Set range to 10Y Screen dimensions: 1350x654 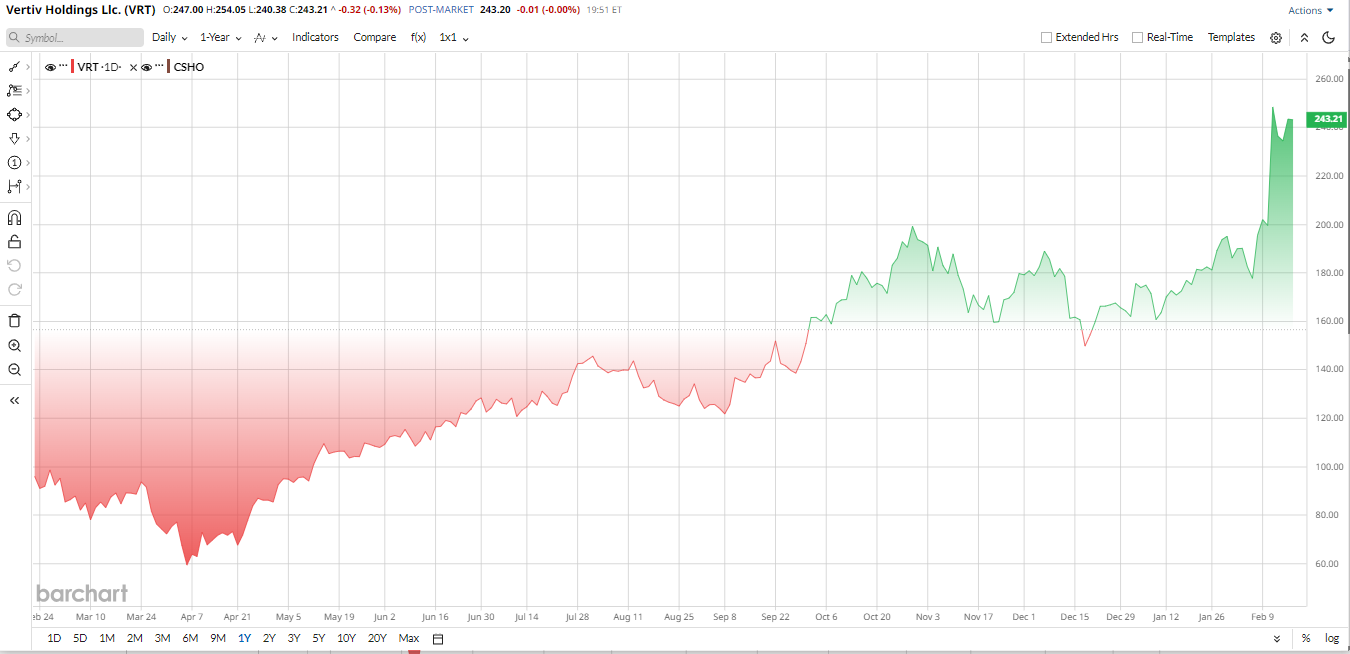tap(346, 638)
